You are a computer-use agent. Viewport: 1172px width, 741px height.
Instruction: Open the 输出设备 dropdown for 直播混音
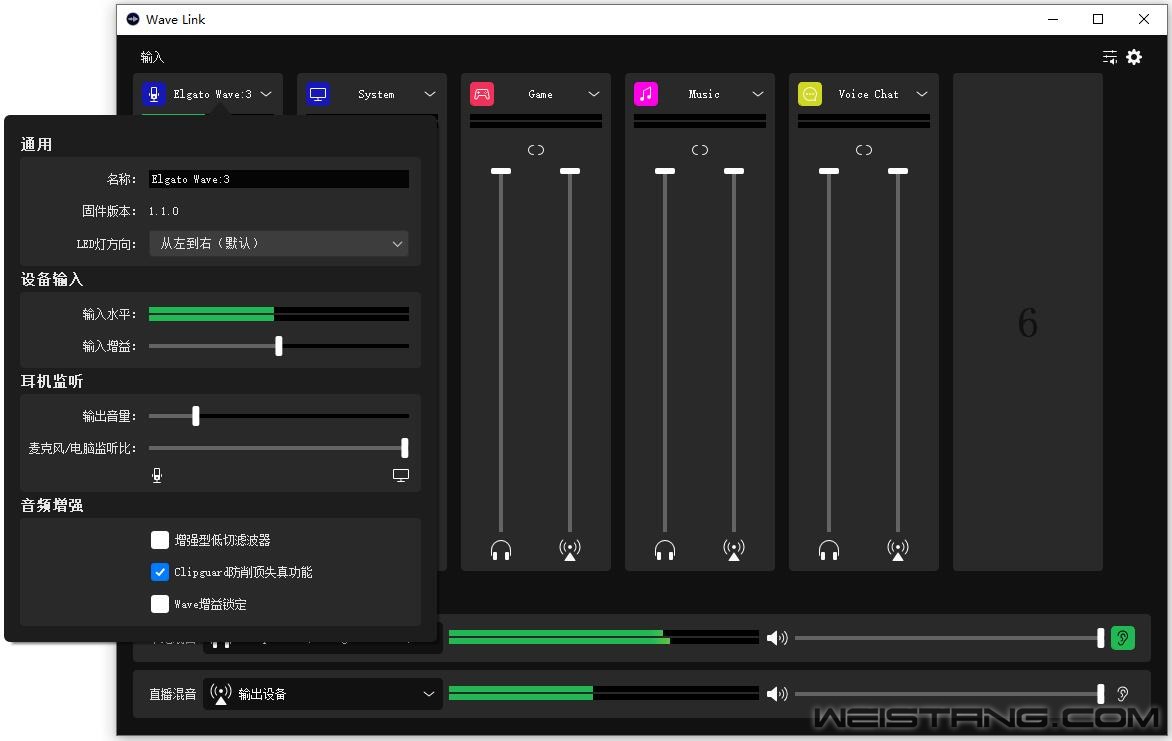coord(323,694)
